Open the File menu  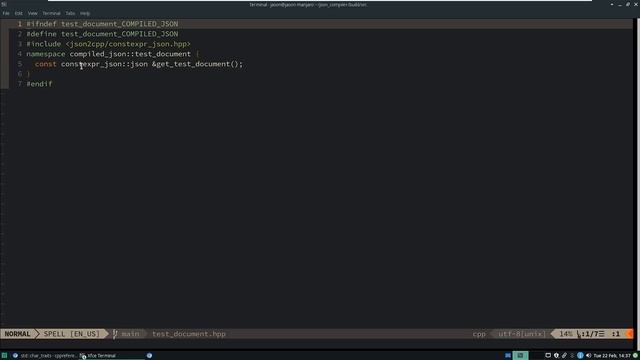pos(6,13)
